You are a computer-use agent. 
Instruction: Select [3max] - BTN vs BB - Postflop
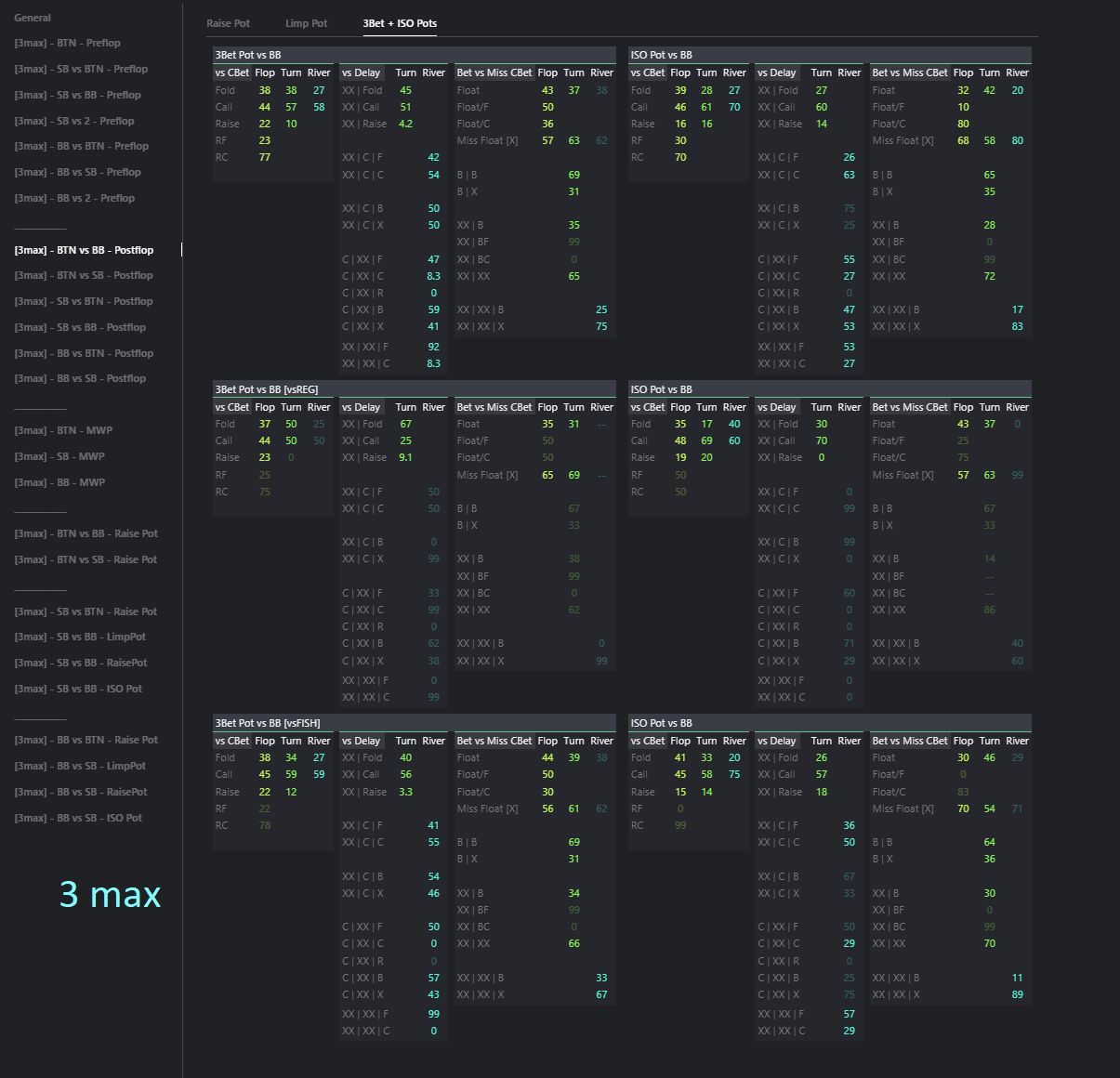click(84, 250)
